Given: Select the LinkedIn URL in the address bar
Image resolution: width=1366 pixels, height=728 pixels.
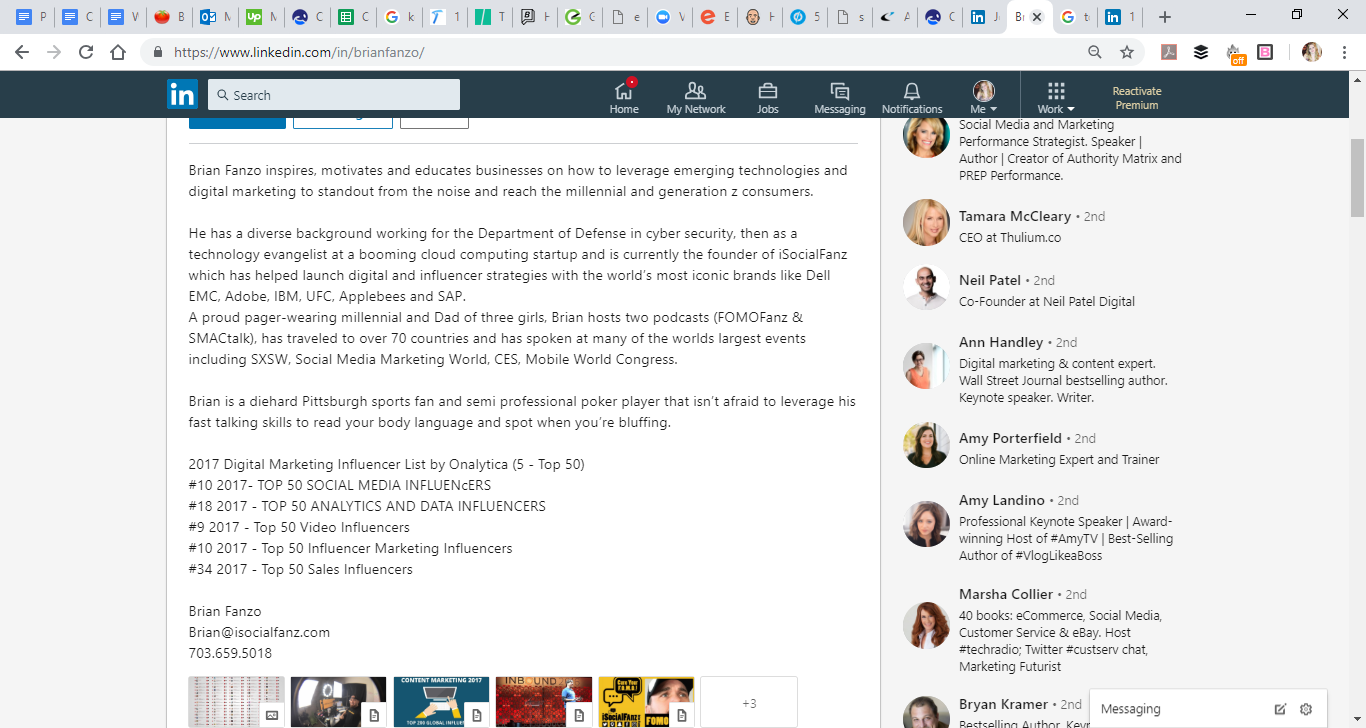Looking at the screenshot, I should point(299,52).
